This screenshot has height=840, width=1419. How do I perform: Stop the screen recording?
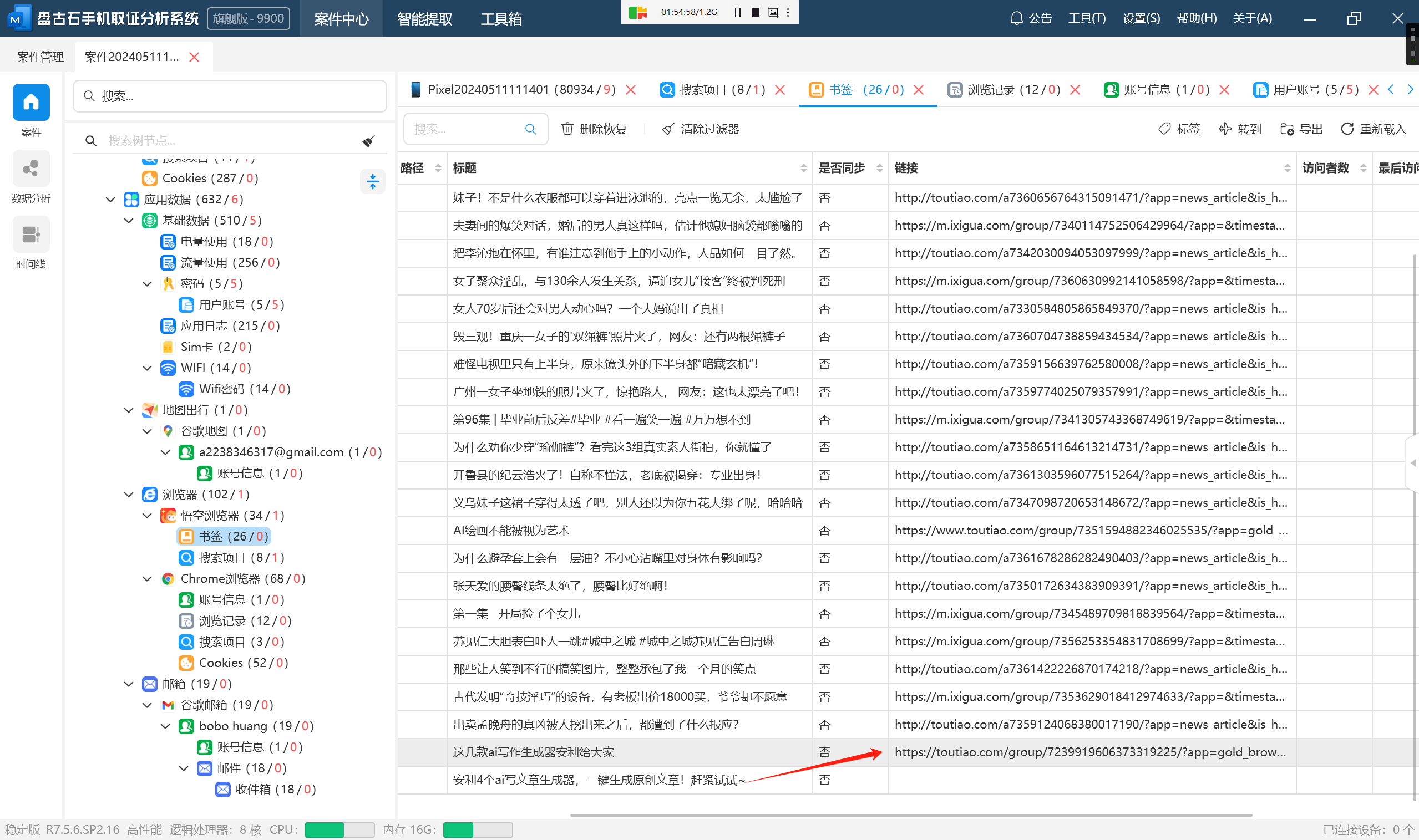pyautogui.click(x=755, y=12)
